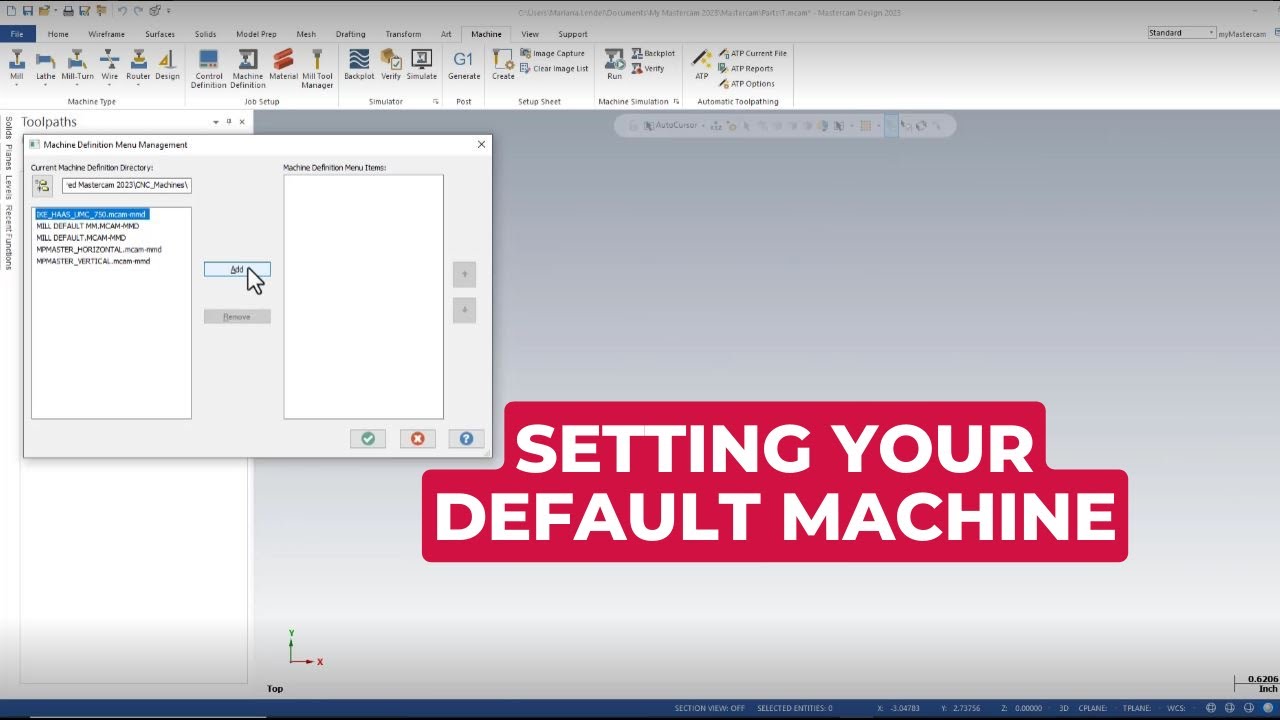Move menu item up with arrow button
Viewport: 1280px width, 720px height.
(x=464, y=274)
